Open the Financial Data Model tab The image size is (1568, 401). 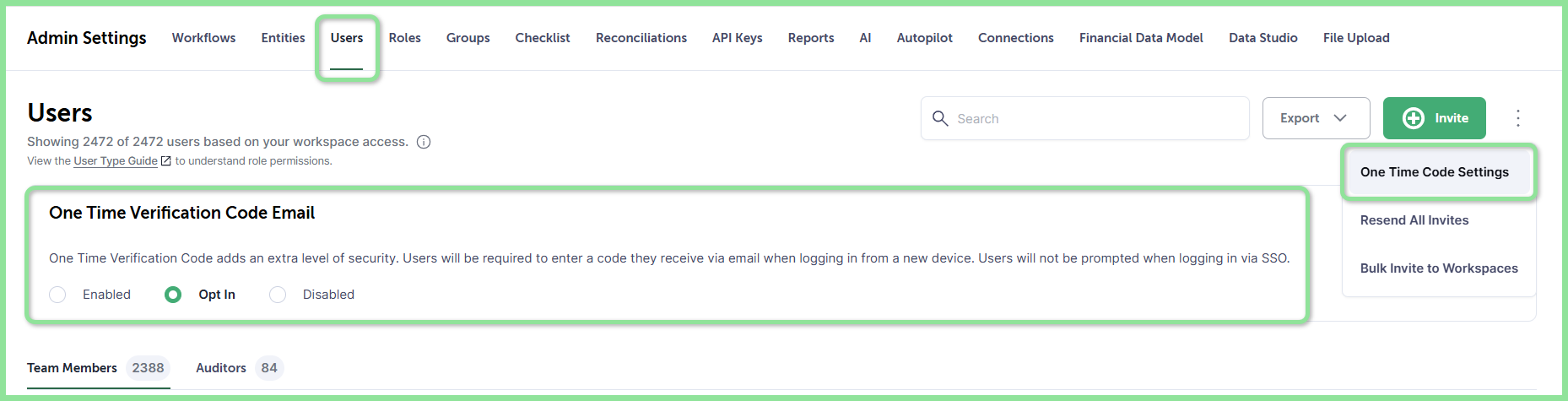pyautogui.click(x=1141, y=38)
